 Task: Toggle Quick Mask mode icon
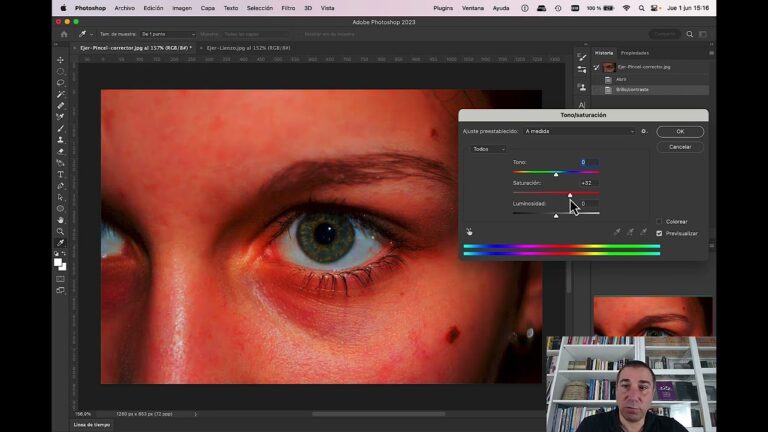[60, 279]
